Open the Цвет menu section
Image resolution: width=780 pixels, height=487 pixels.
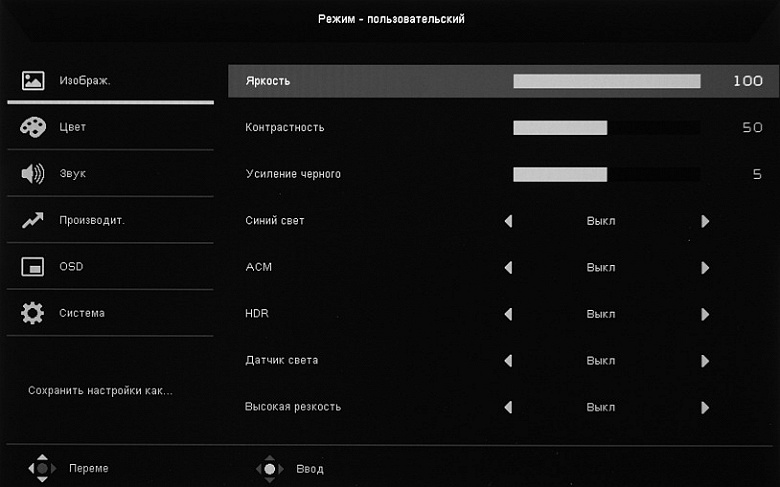(73, 127)
